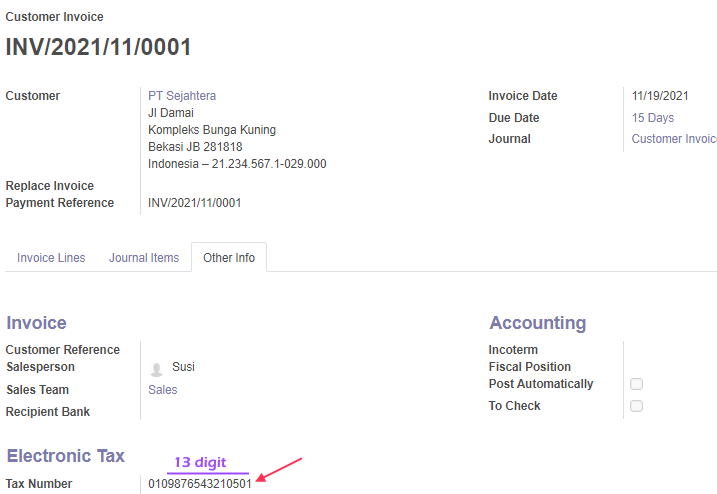Click the Tax Number value 0109876543210501

pos(200,483)
